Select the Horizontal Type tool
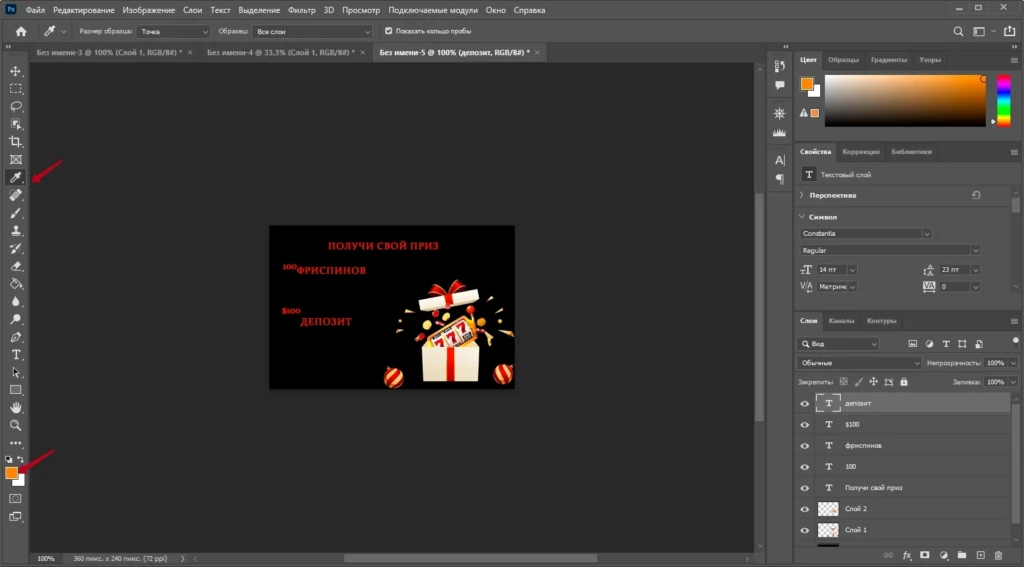Image resolution: width=1024 pixels, height=567 pixels. coord(16,355)
